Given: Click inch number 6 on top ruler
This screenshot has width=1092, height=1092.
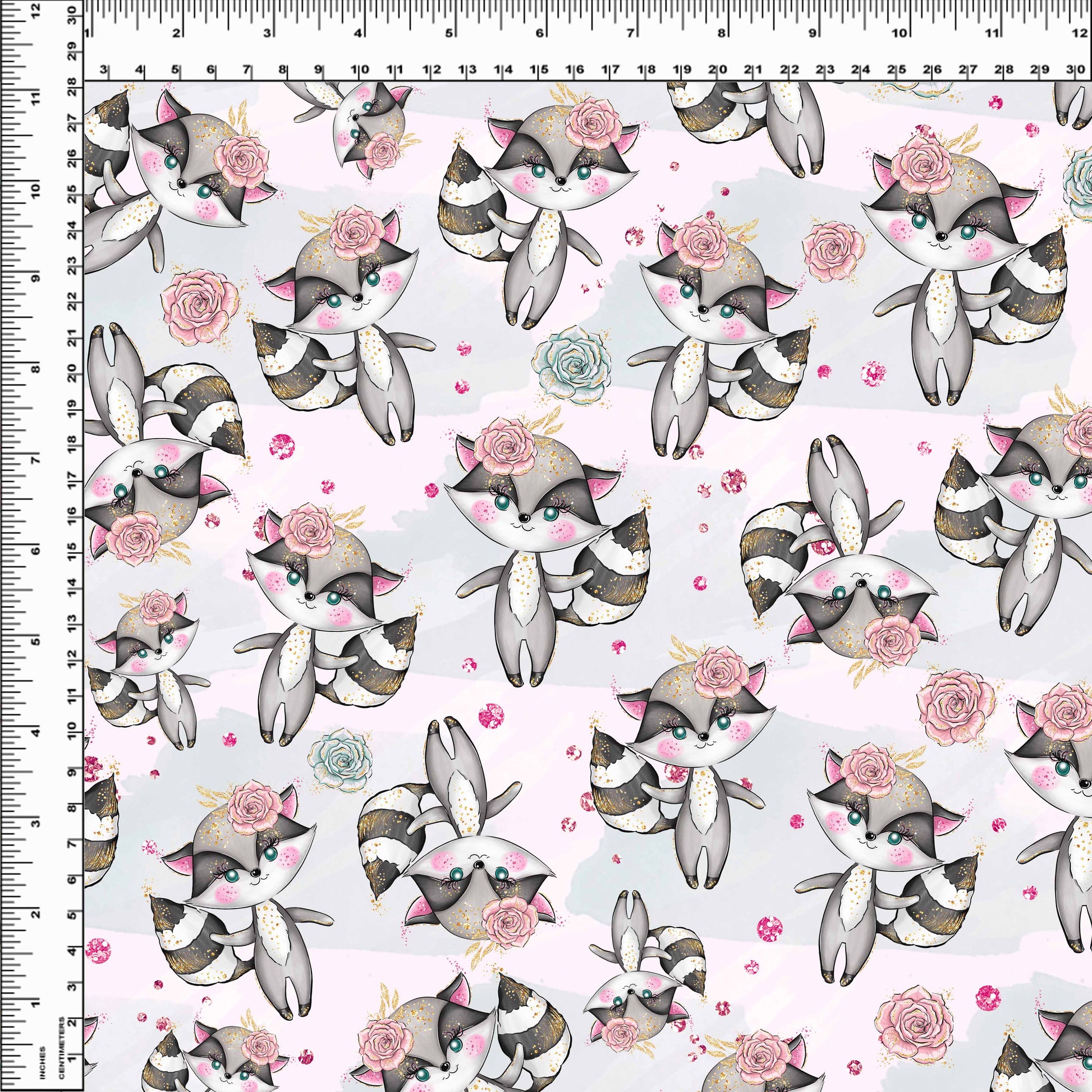Looking at the screenshot, I should coord(539,33).
